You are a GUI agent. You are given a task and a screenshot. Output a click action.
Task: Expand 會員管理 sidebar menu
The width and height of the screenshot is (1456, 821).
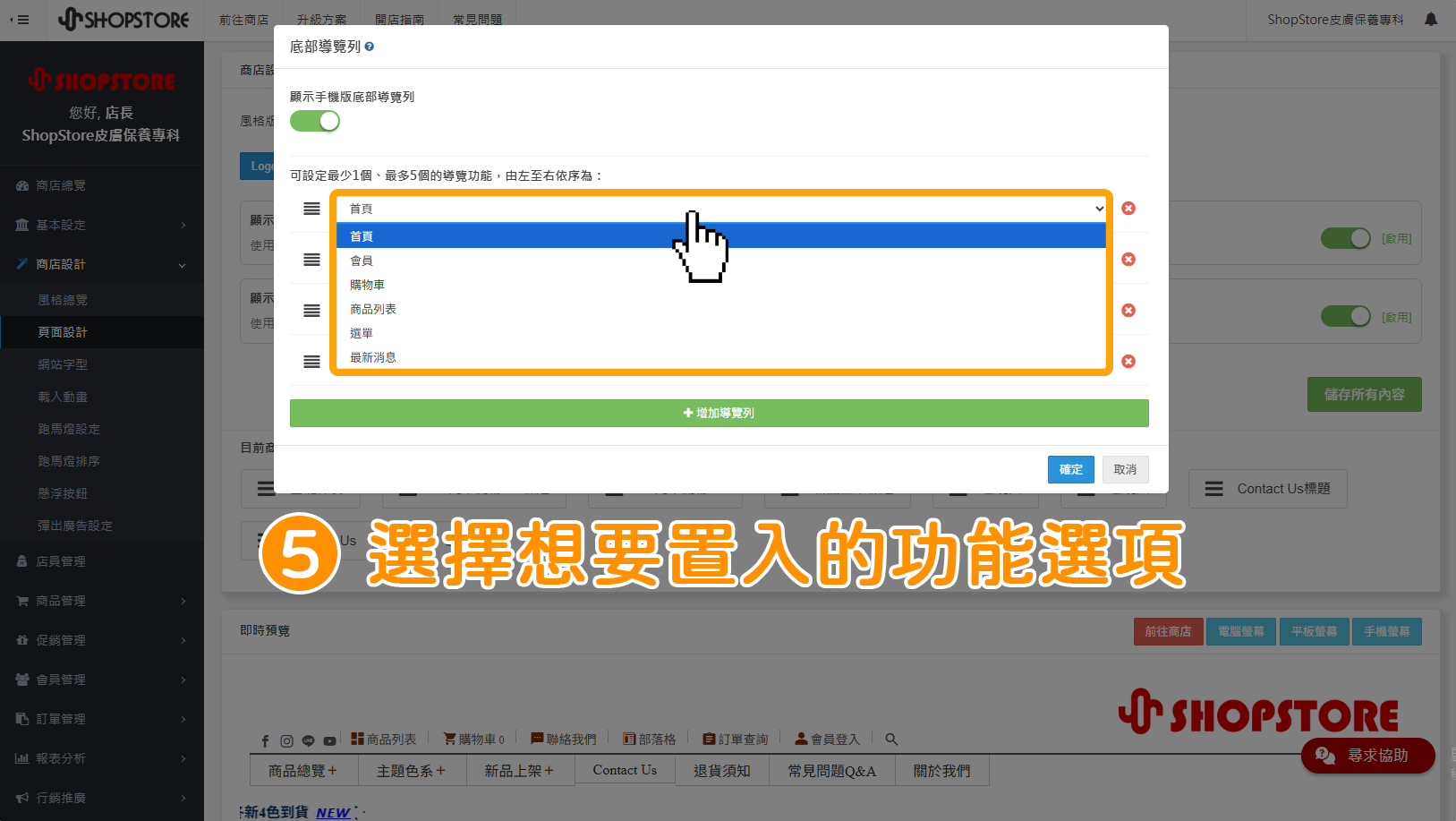(x=102, y=680)
